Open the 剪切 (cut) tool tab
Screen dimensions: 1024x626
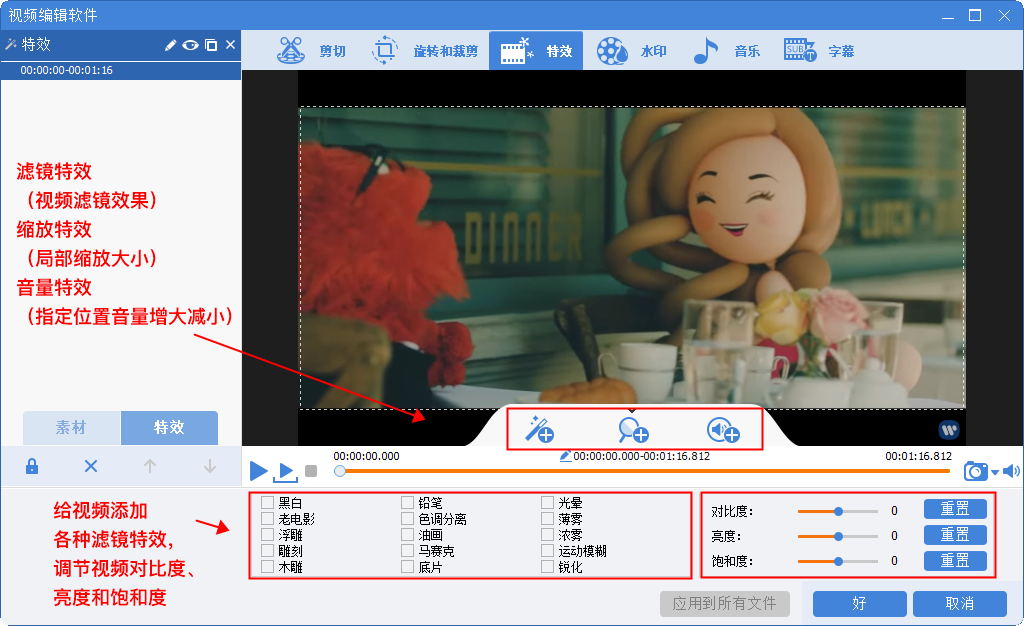coord(312,51)
